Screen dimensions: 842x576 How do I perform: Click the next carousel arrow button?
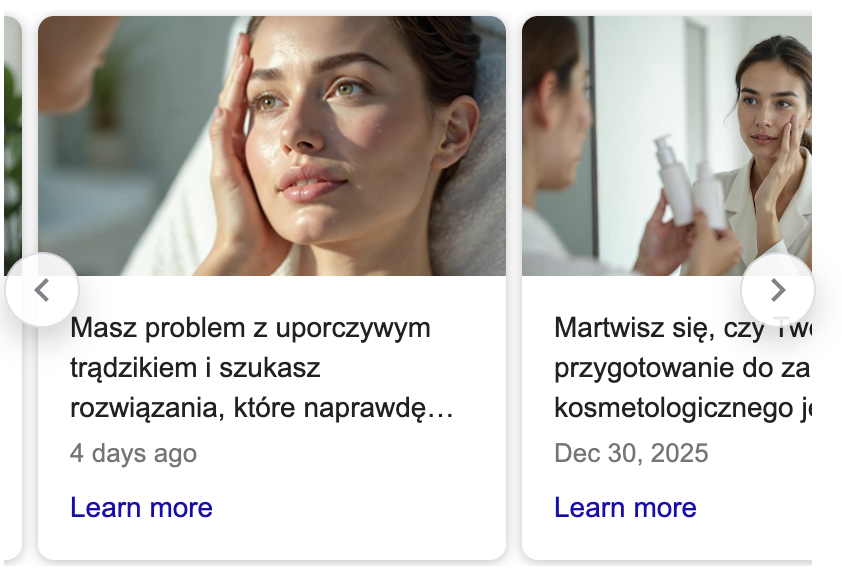click(778, 290)
